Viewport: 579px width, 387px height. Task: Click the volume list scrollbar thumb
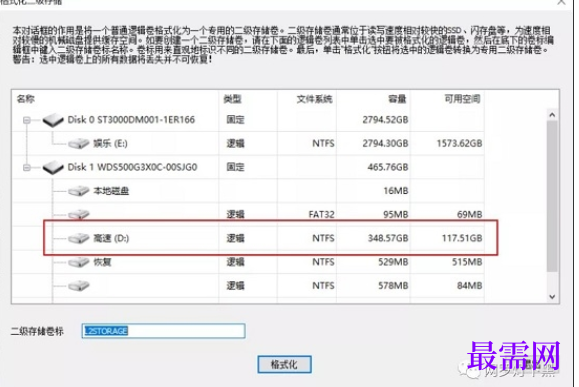(x=552, y=196)
